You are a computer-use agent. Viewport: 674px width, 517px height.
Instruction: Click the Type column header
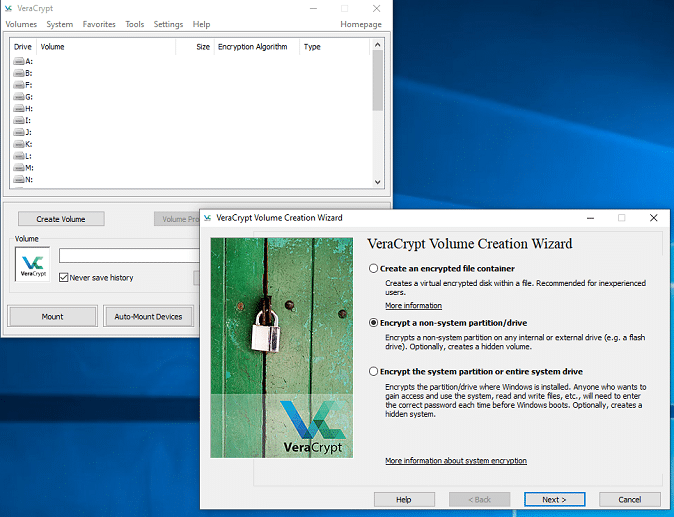pos(334,47)
